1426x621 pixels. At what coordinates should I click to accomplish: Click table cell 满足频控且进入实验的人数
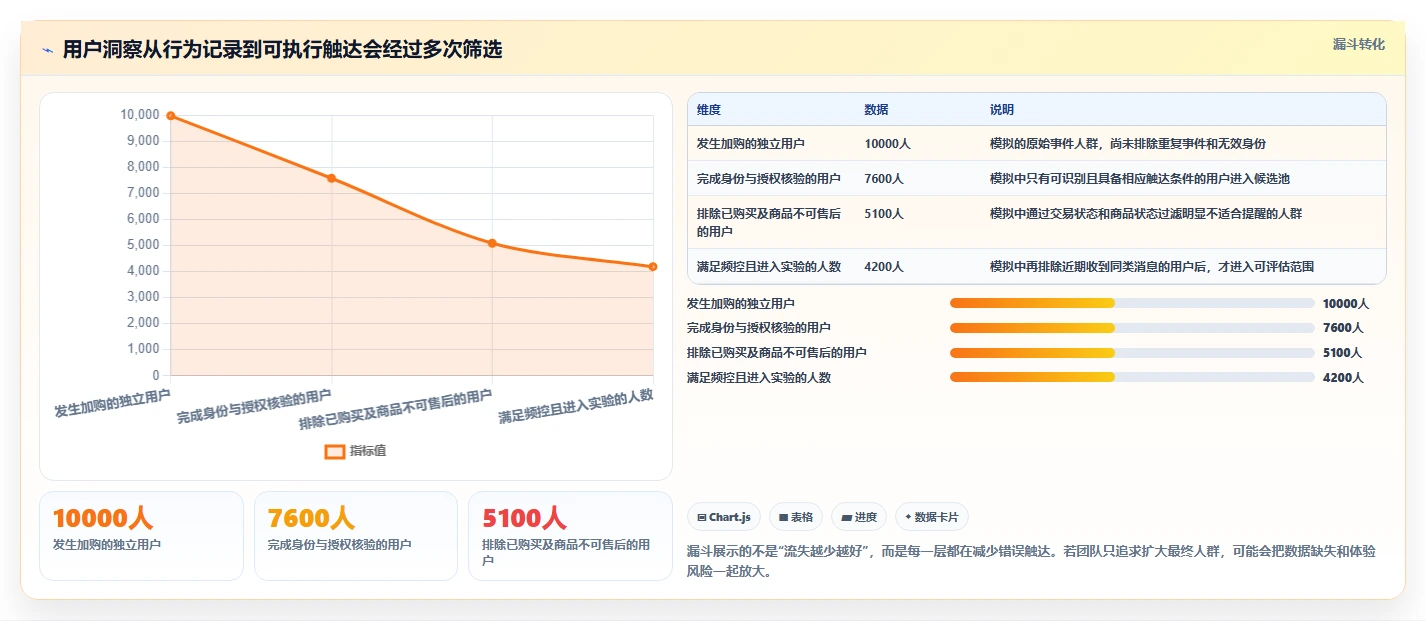[769, 267]
